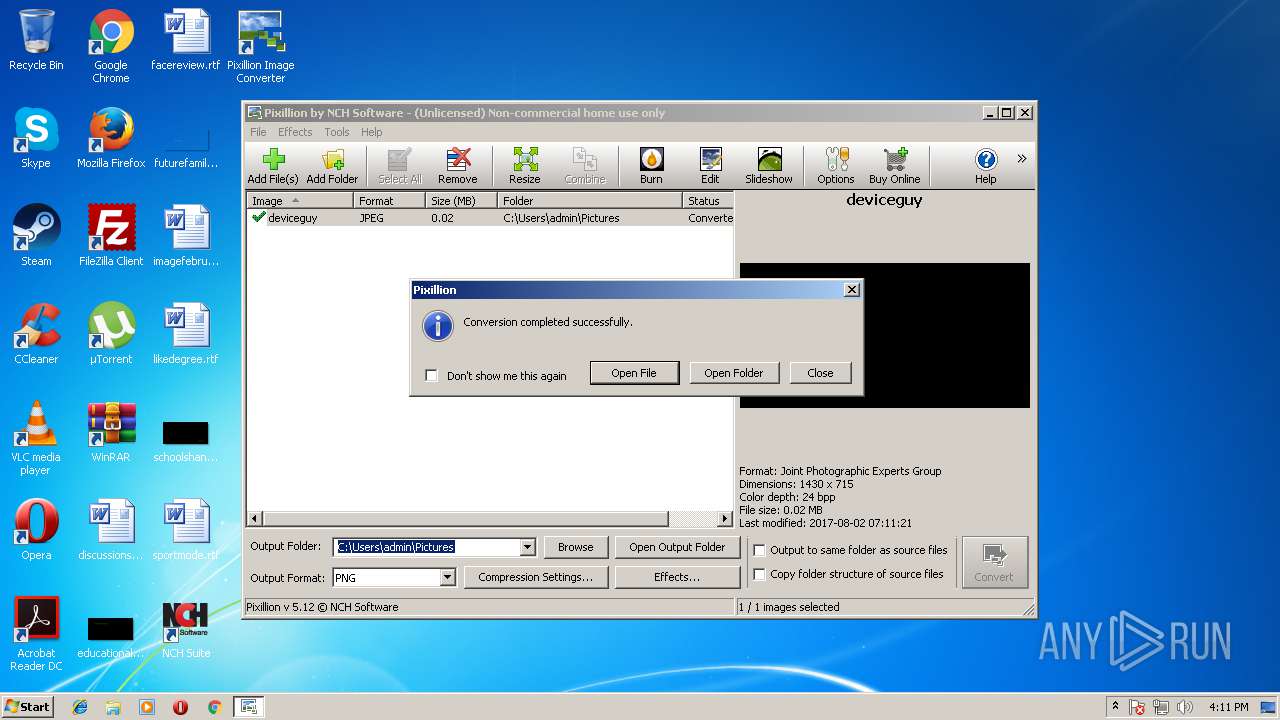
Task: Open NCH Suite desktop shortcut
Action: (186, 631)
